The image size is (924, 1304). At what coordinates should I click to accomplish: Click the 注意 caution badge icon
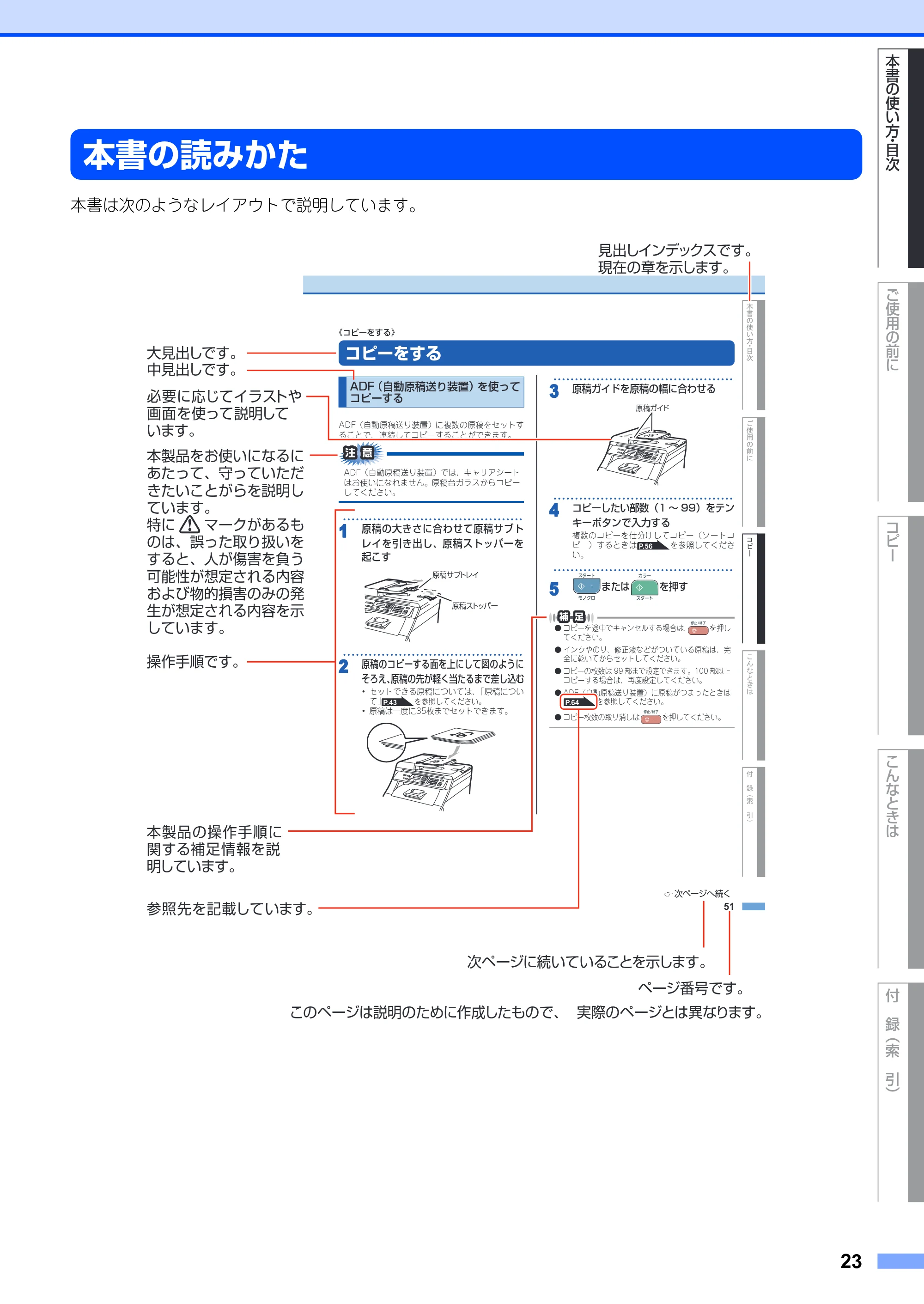coord(361,453)
